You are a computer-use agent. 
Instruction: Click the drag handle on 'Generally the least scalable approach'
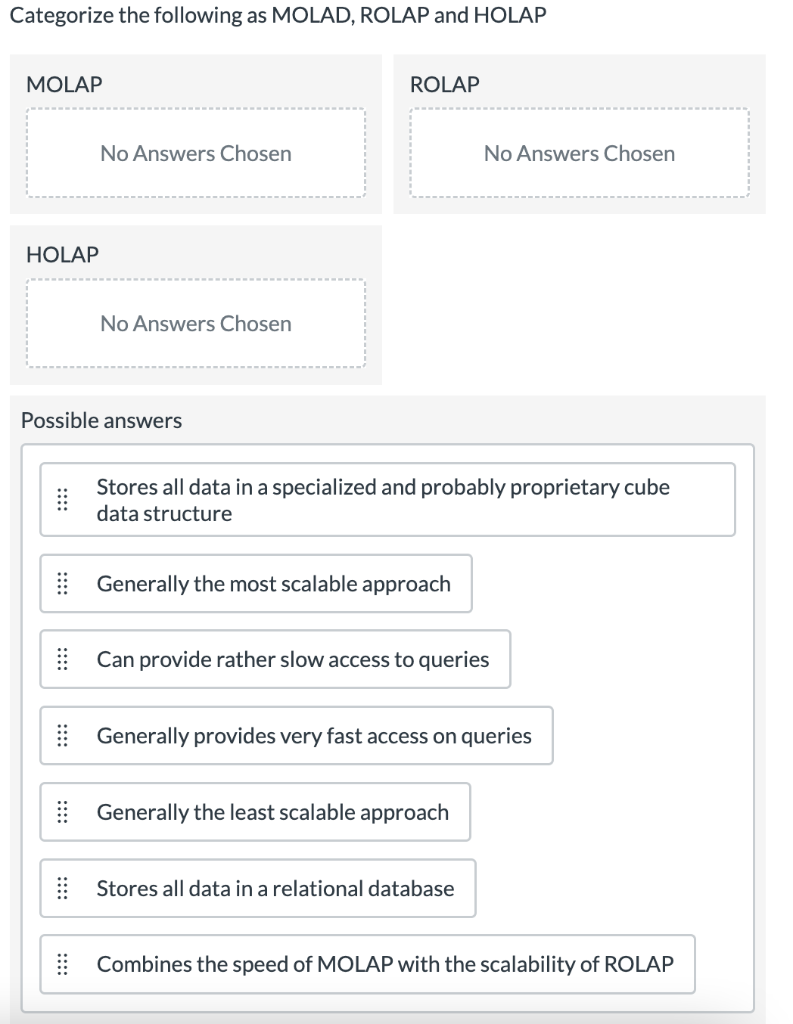[x=62, y=812]
